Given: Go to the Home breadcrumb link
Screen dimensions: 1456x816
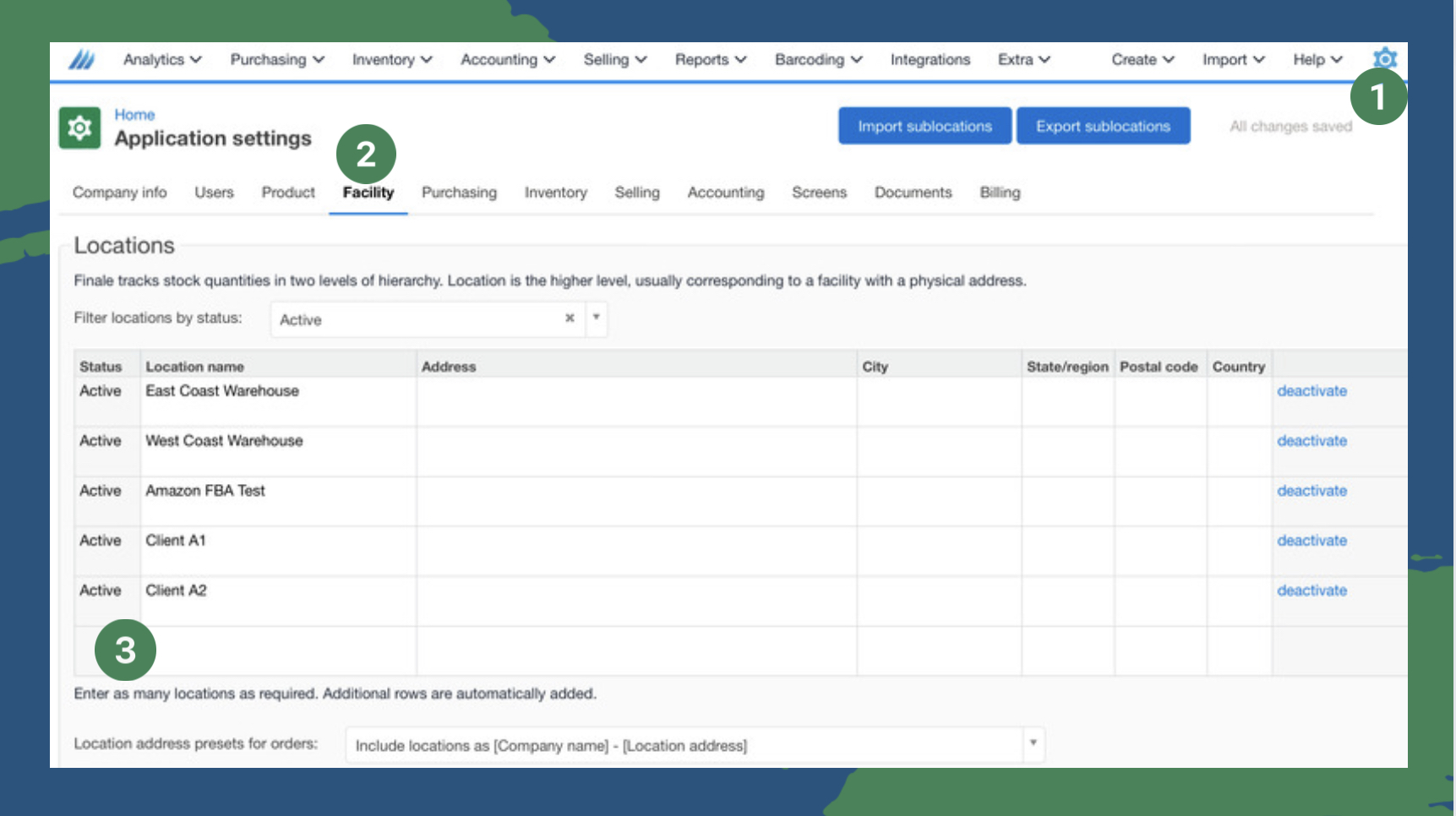Looking at the screenshot, I should (x=134, y=115).
